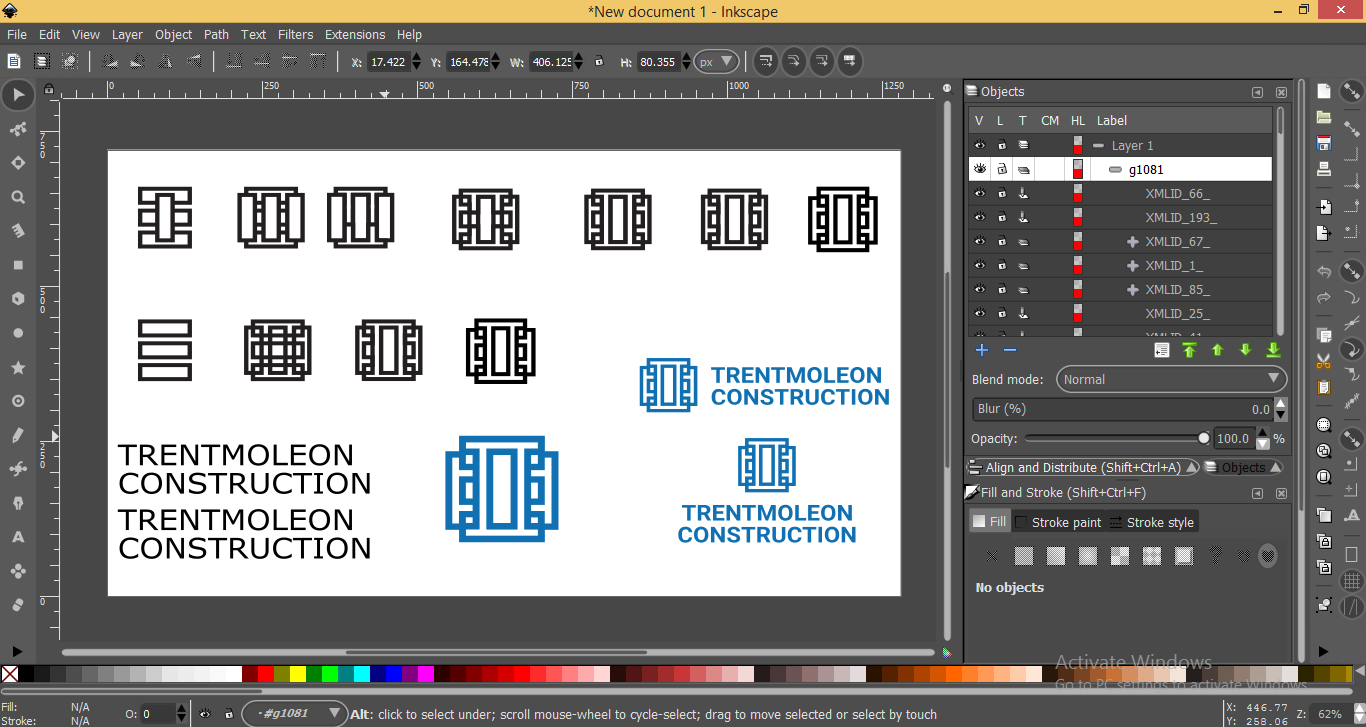Image resolution: width=1366 pixels, height=727 pixels.
Task: Toggle lock icon of XMLID_193_
Action: click(x=1001, y=217)
